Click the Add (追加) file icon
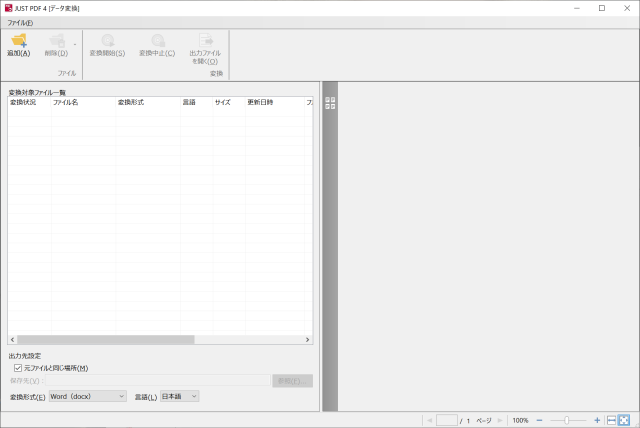The height and width of the screenshot is (428, 640). point(19,41)
